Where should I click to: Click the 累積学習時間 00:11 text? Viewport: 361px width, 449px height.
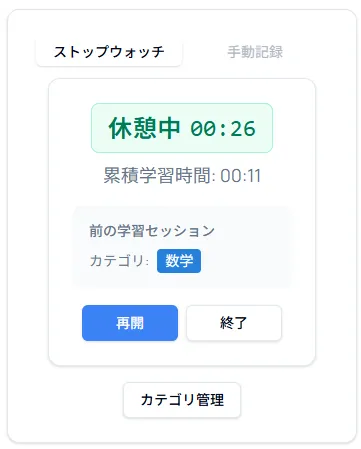[182, 175]
